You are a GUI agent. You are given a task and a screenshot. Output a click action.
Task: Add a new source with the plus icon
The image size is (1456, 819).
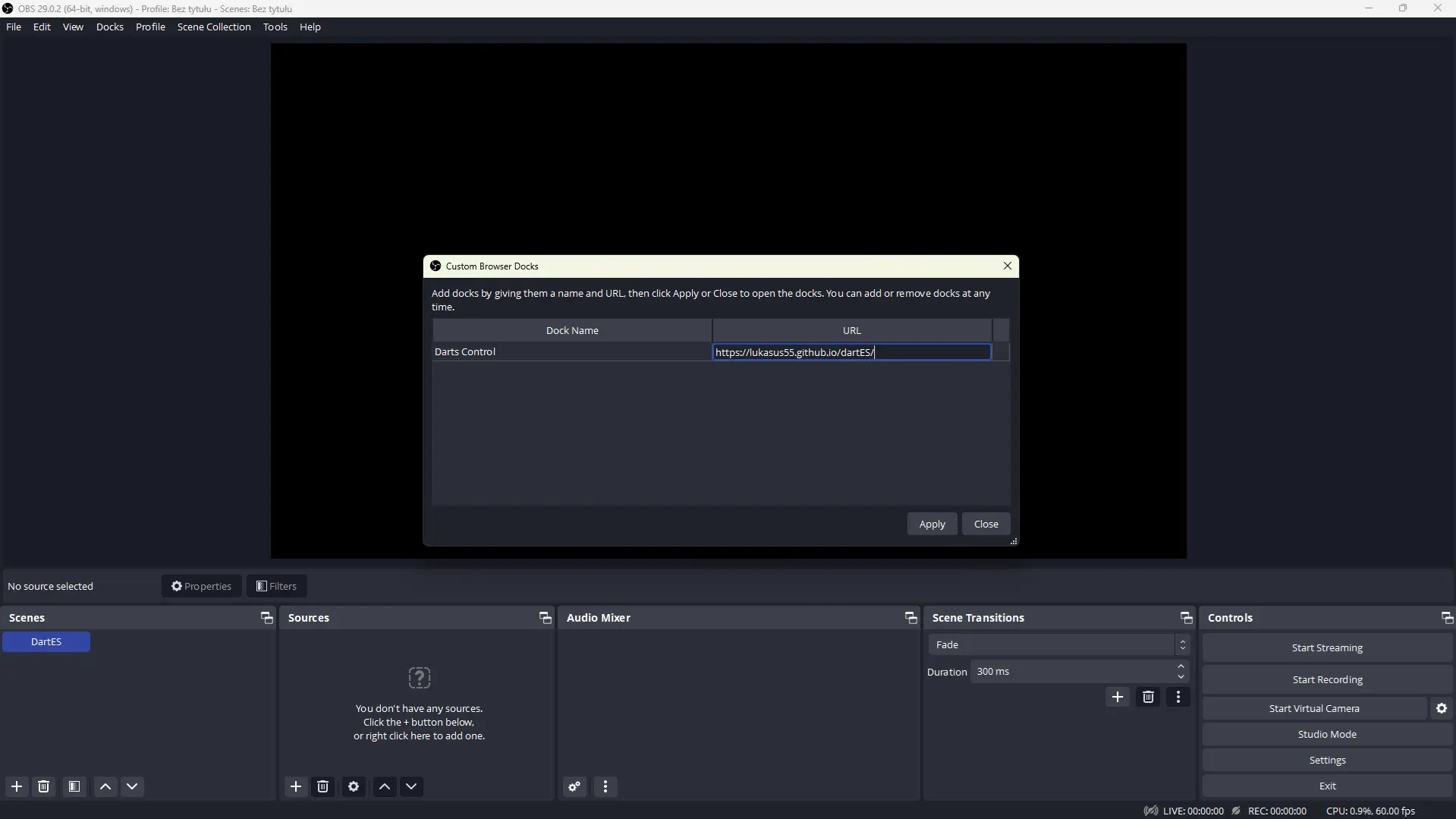[296, 786]
